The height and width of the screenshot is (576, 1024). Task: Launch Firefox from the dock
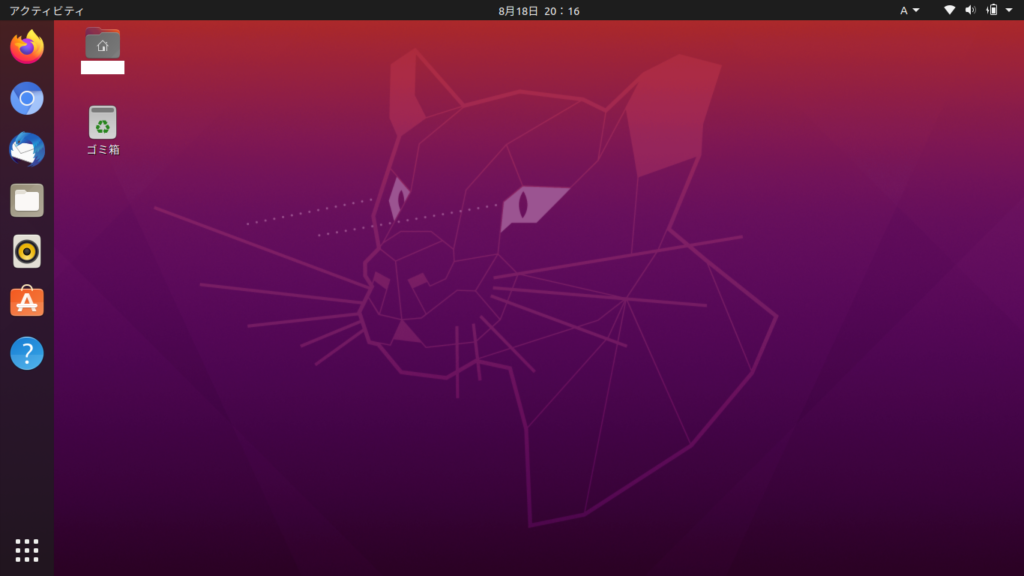pyautogui.click(x=27, y=47)
